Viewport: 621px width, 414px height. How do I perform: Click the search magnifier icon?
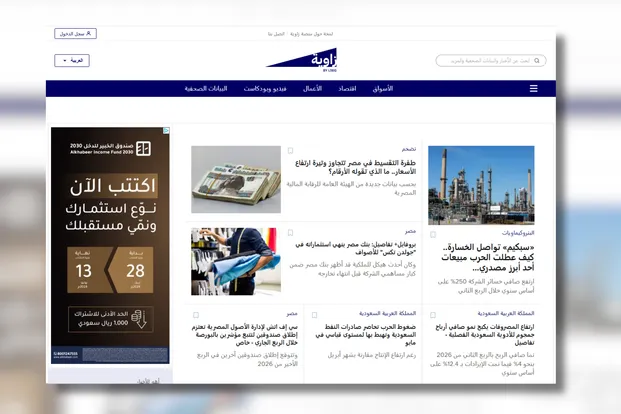pos(537,61)
